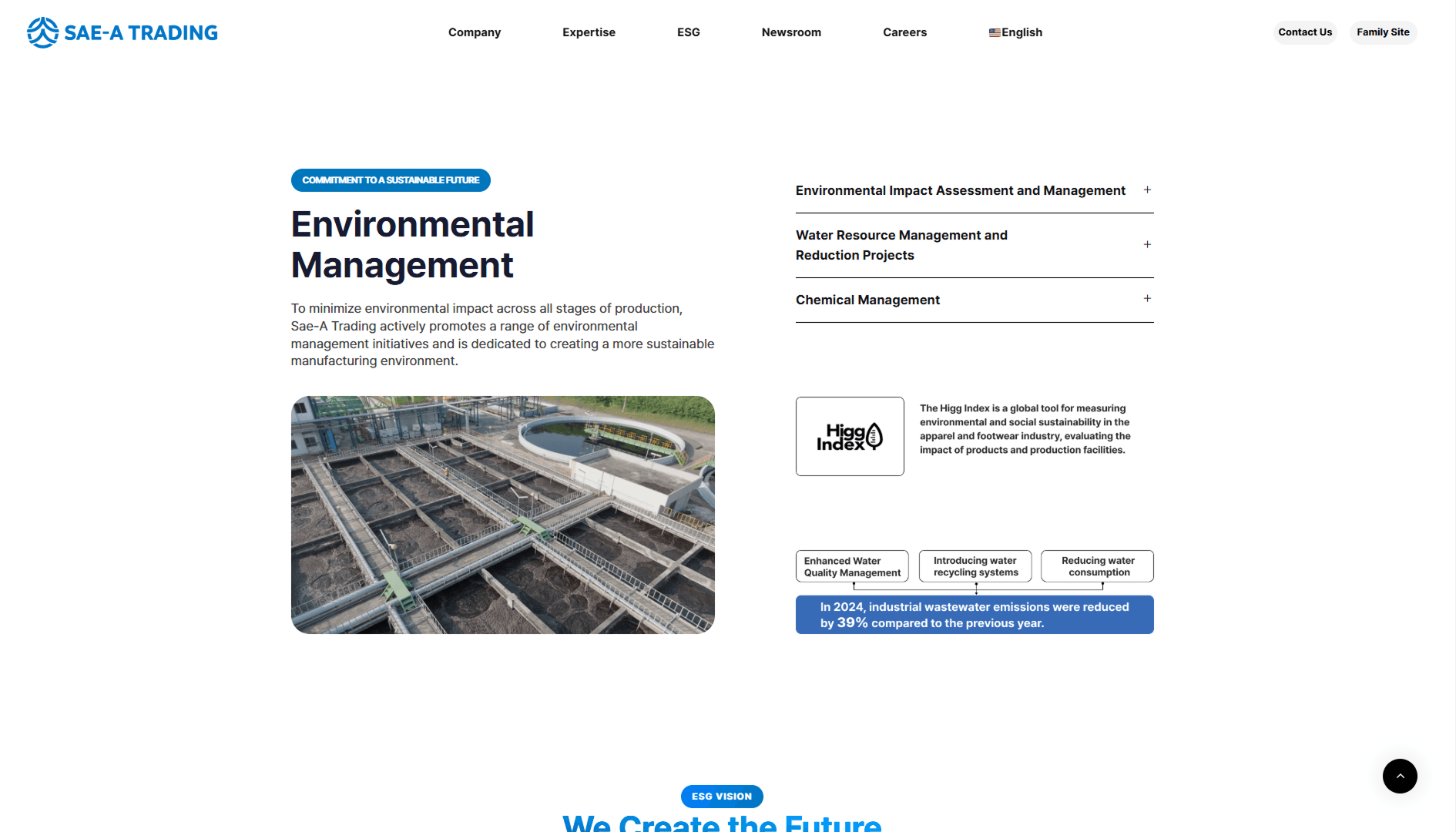1456x832 pixels.
Task: Click the Higg Index logo box
Action: (850, 436)
